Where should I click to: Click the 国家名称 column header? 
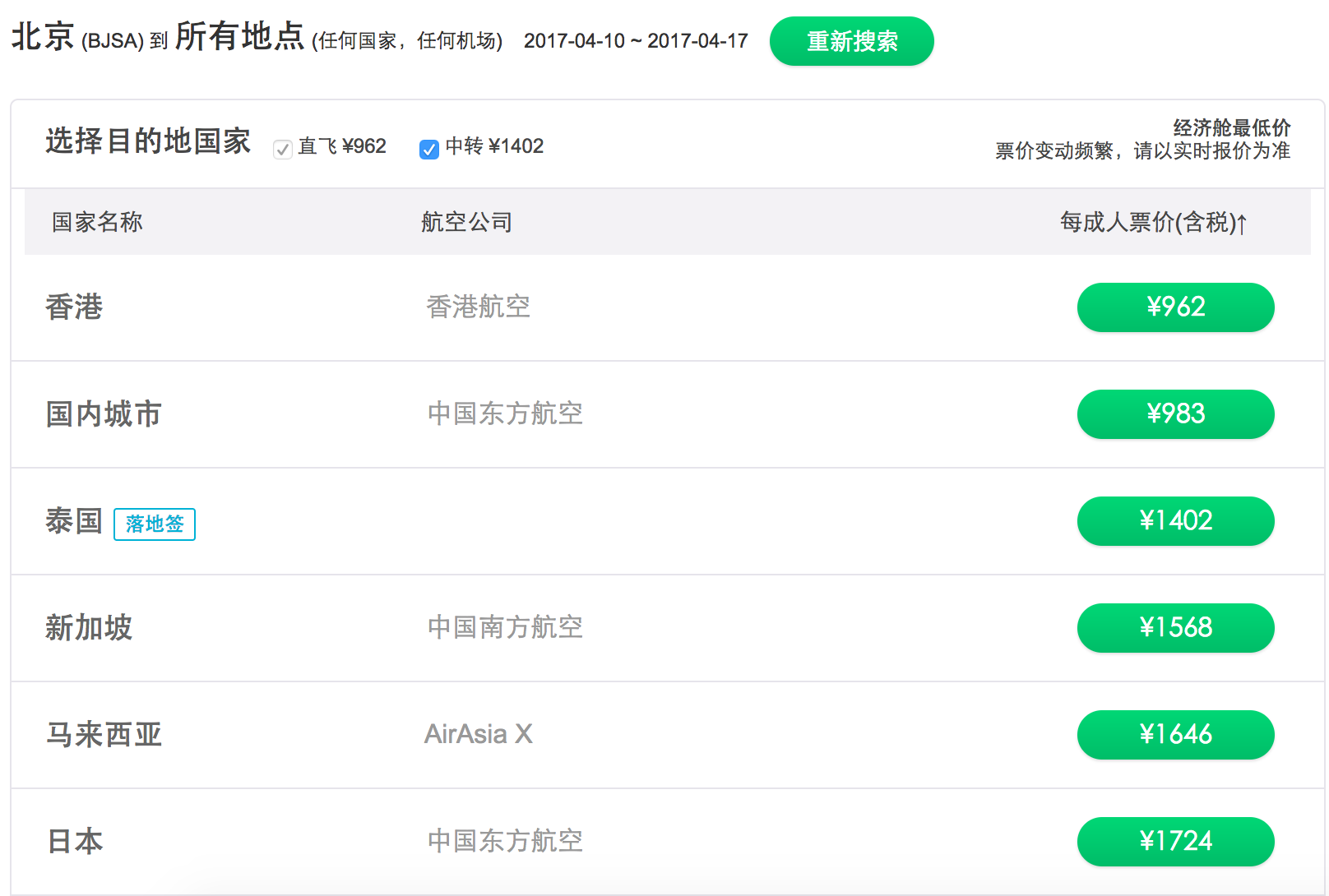pyautogui.click(x=97, y=222)
